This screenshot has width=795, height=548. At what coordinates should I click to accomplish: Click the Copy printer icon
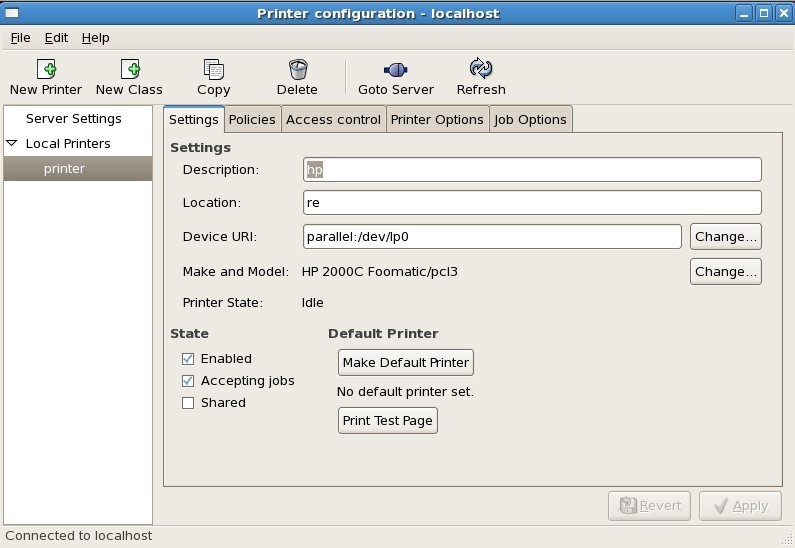point(213,69)
